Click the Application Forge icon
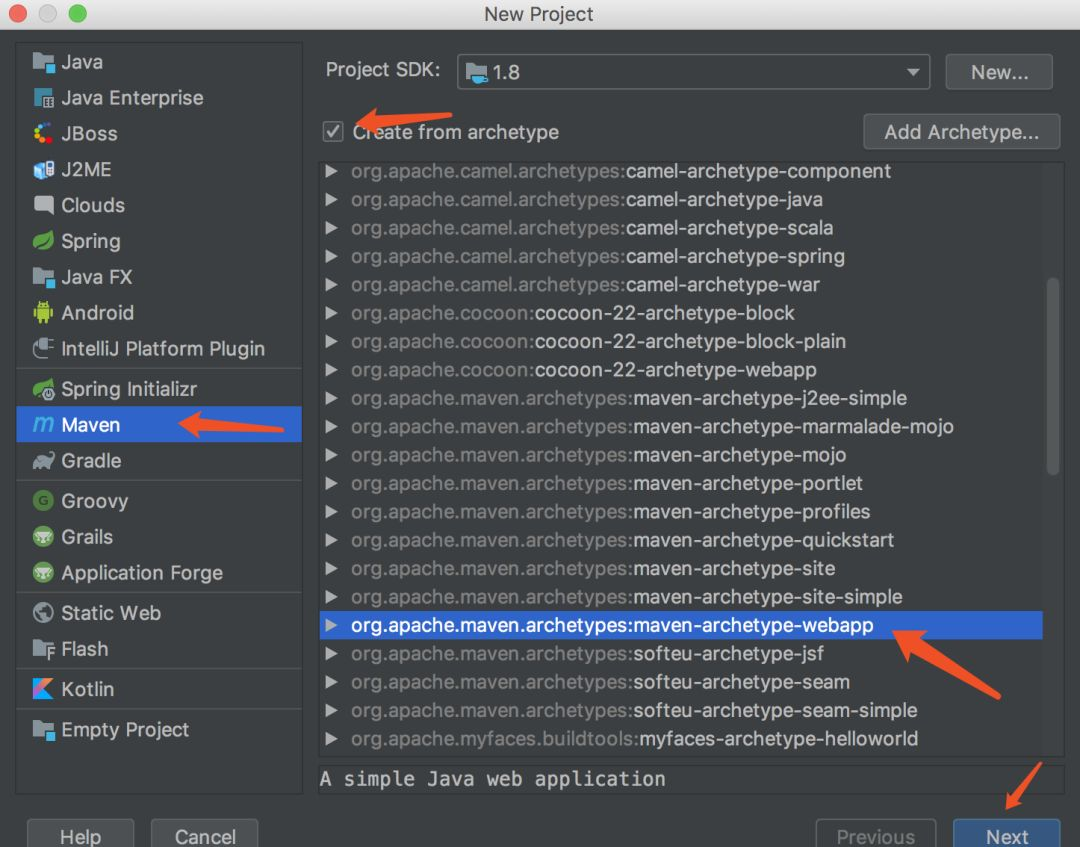The height and width of the screenshot is (847, 1080). (x=43, y=572)
